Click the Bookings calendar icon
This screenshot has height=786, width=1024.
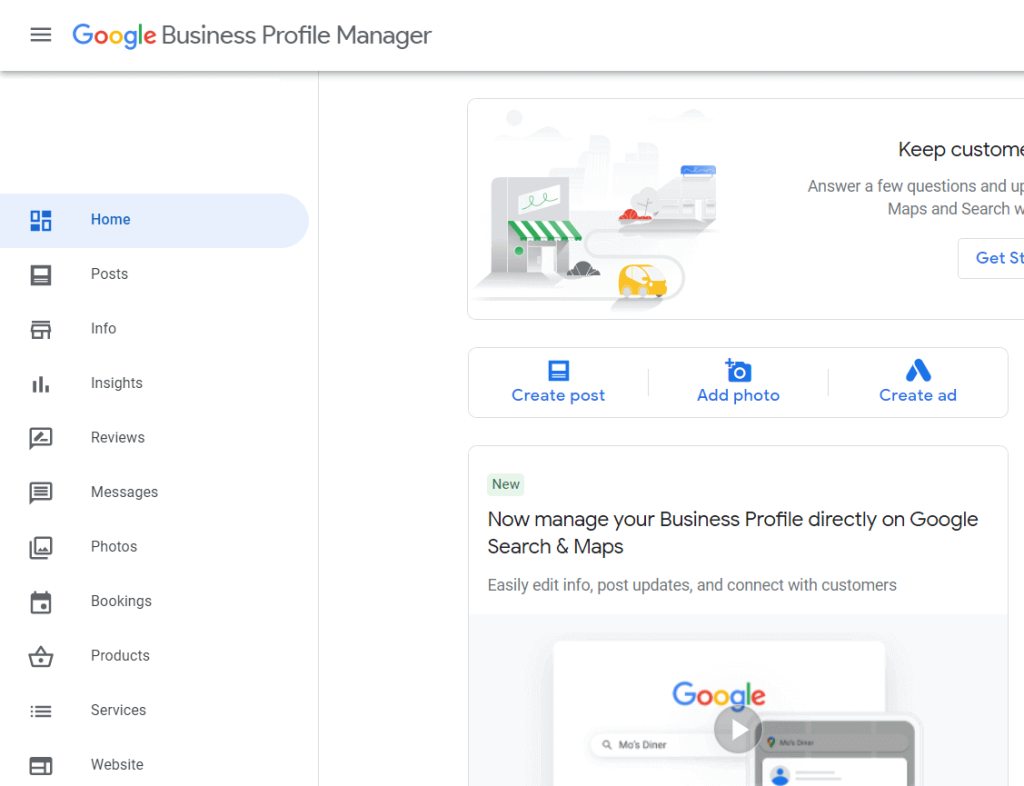click(40, 602)
